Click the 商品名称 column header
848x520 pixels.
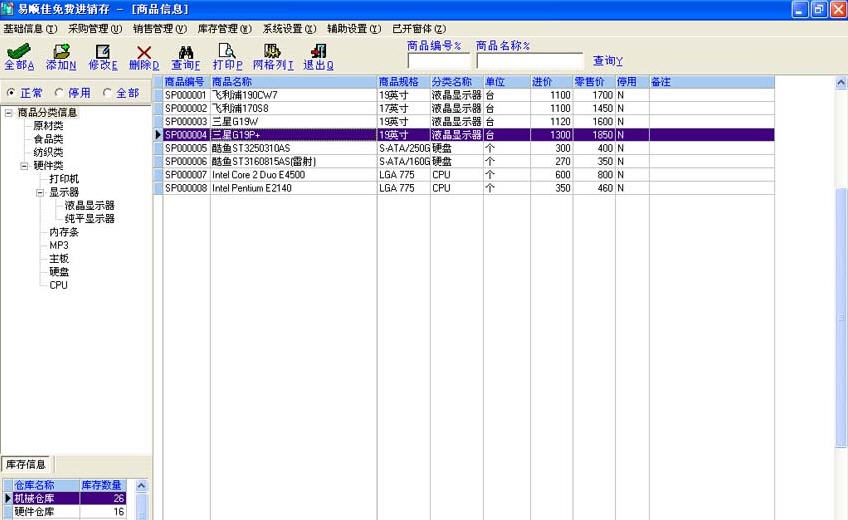[294, 82]
